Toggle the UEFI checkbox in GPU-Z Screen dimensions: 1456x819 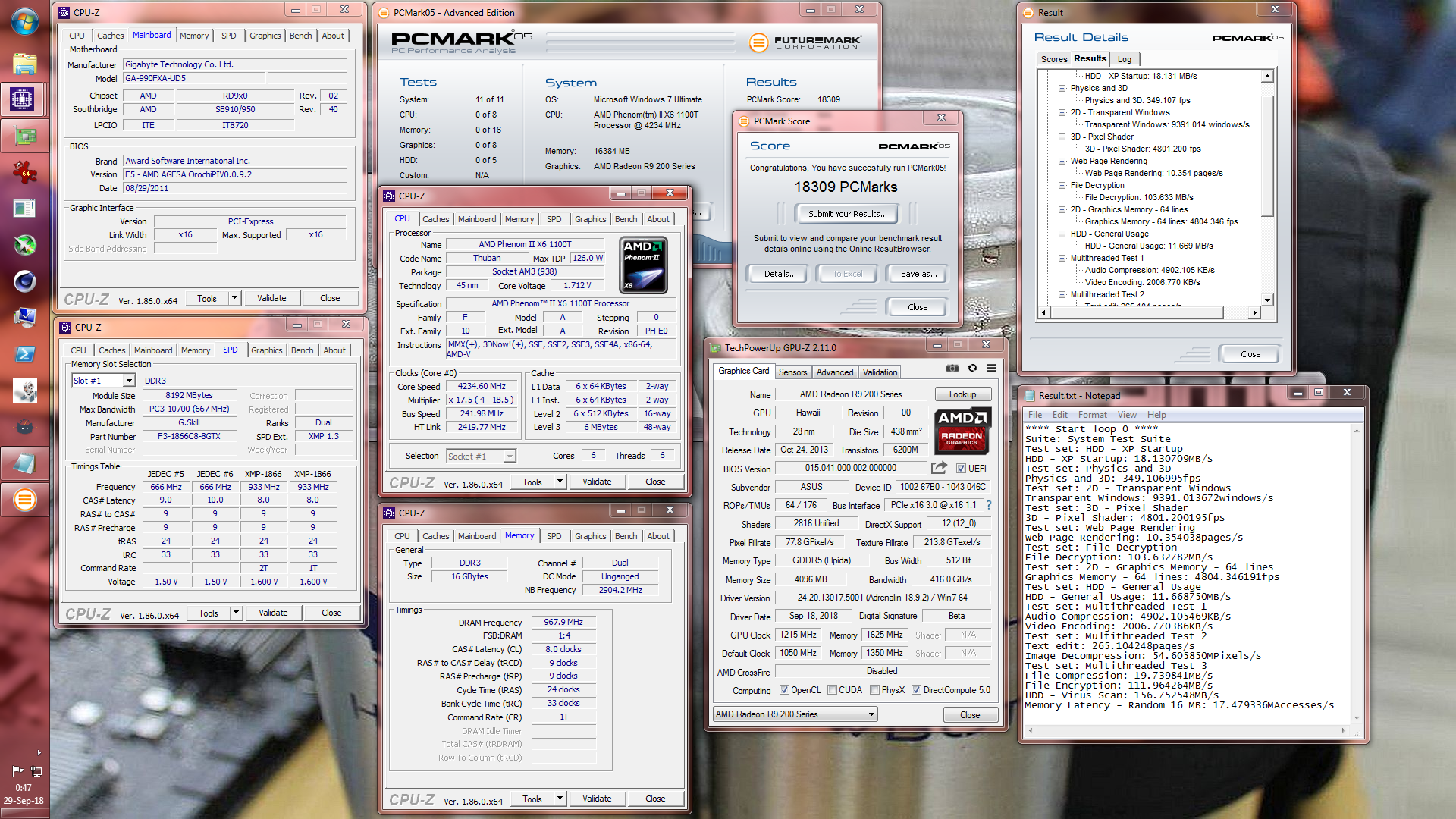coord(961,469)
